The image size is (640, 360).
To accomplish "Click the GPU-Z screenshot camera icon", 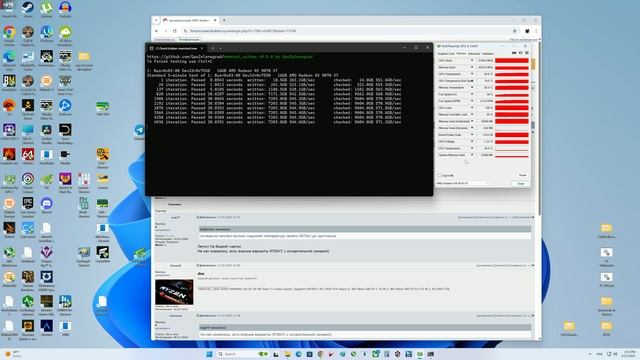I will (x=514, y=53).
